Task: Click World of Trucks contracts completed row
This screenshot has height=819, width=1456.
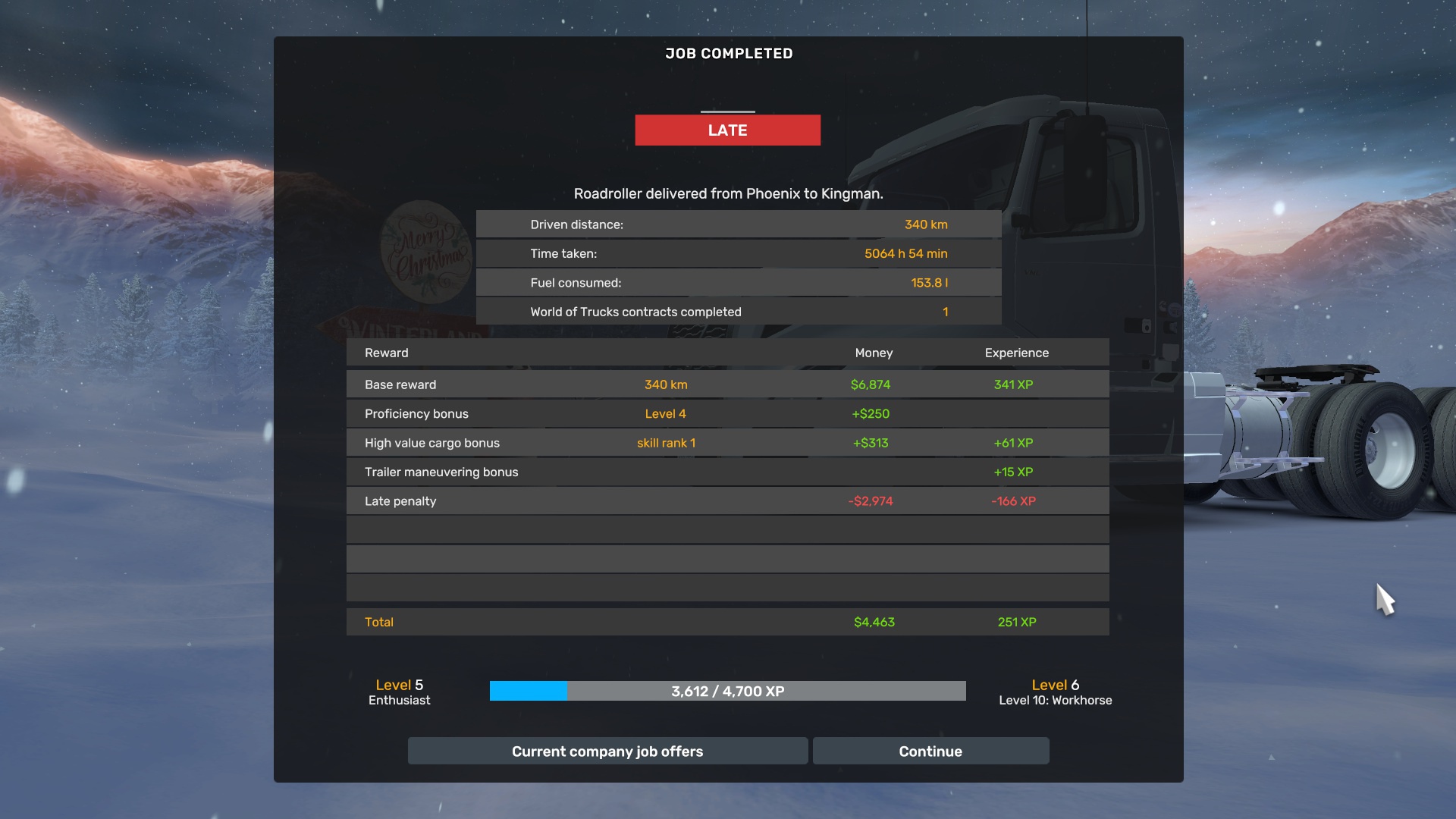Action: click(738, 312)
